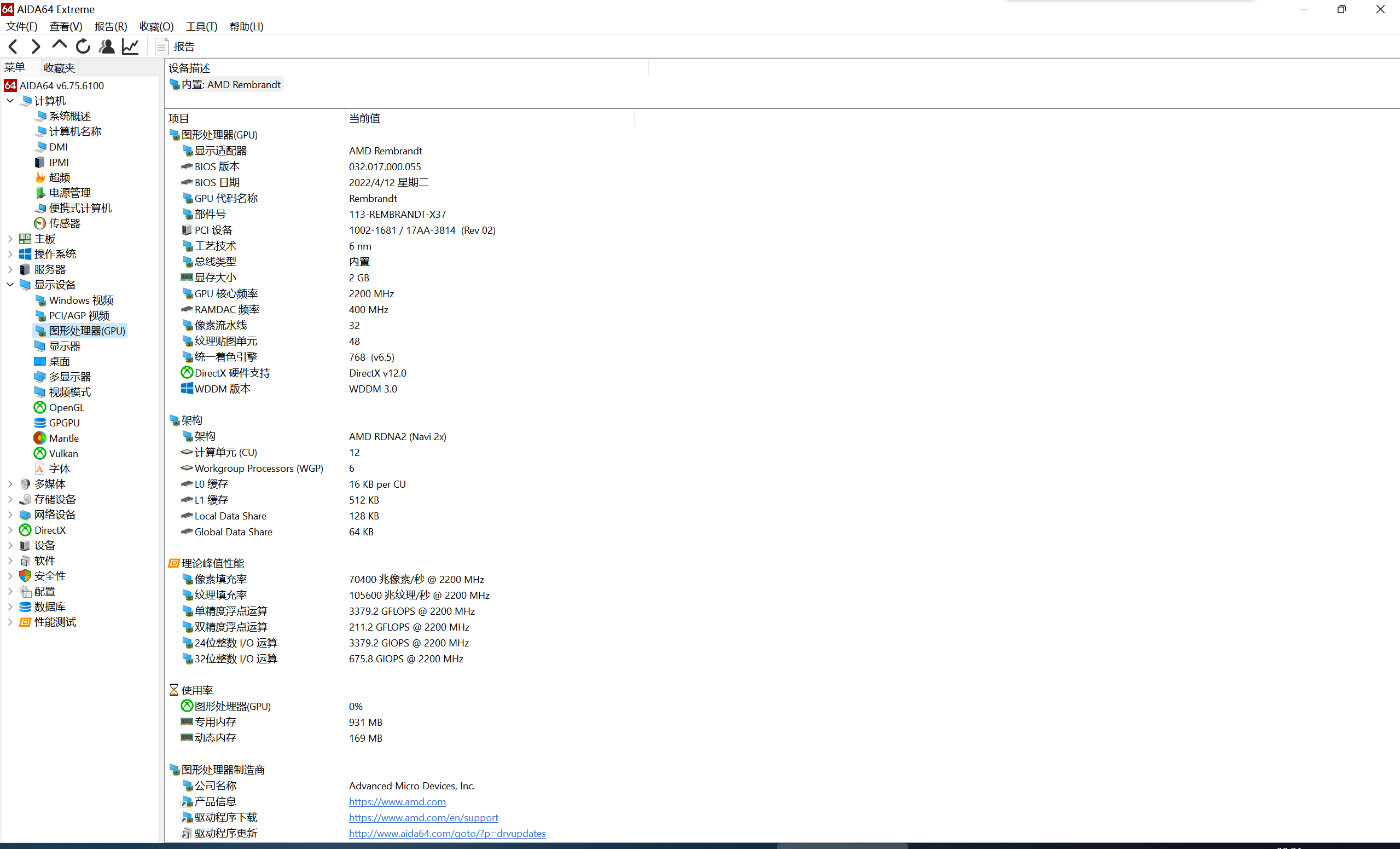Click the Vulkan icon in the tree
The width and height of the screenshot is (1400, 849).
pos(40,454)
